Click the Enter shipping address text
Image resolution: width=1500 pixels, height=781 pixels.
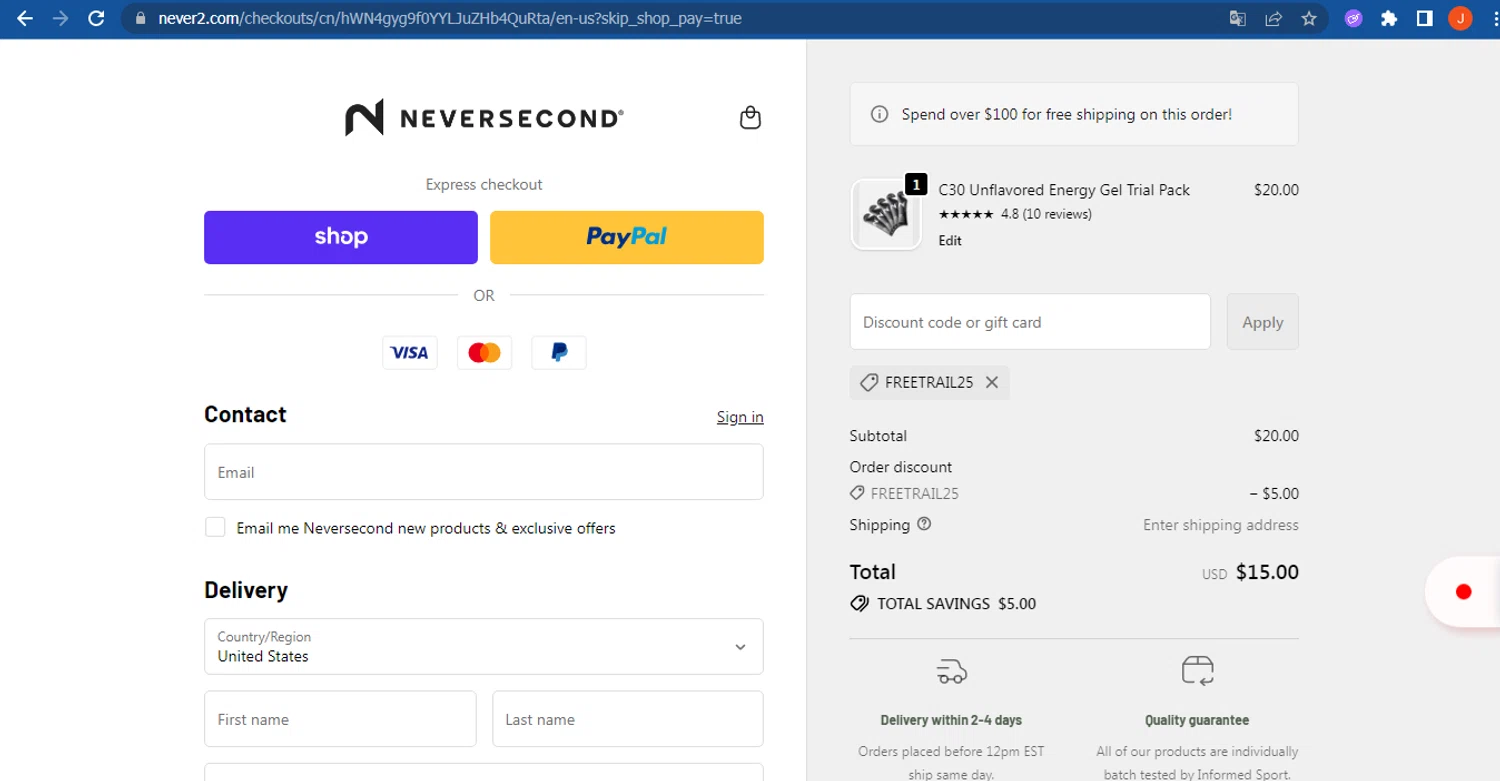pos(1221,525)
